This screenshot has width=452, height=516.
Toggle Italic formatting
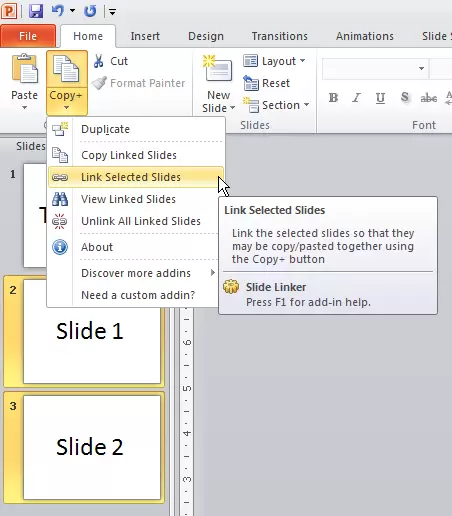click(x=356, y=98)
